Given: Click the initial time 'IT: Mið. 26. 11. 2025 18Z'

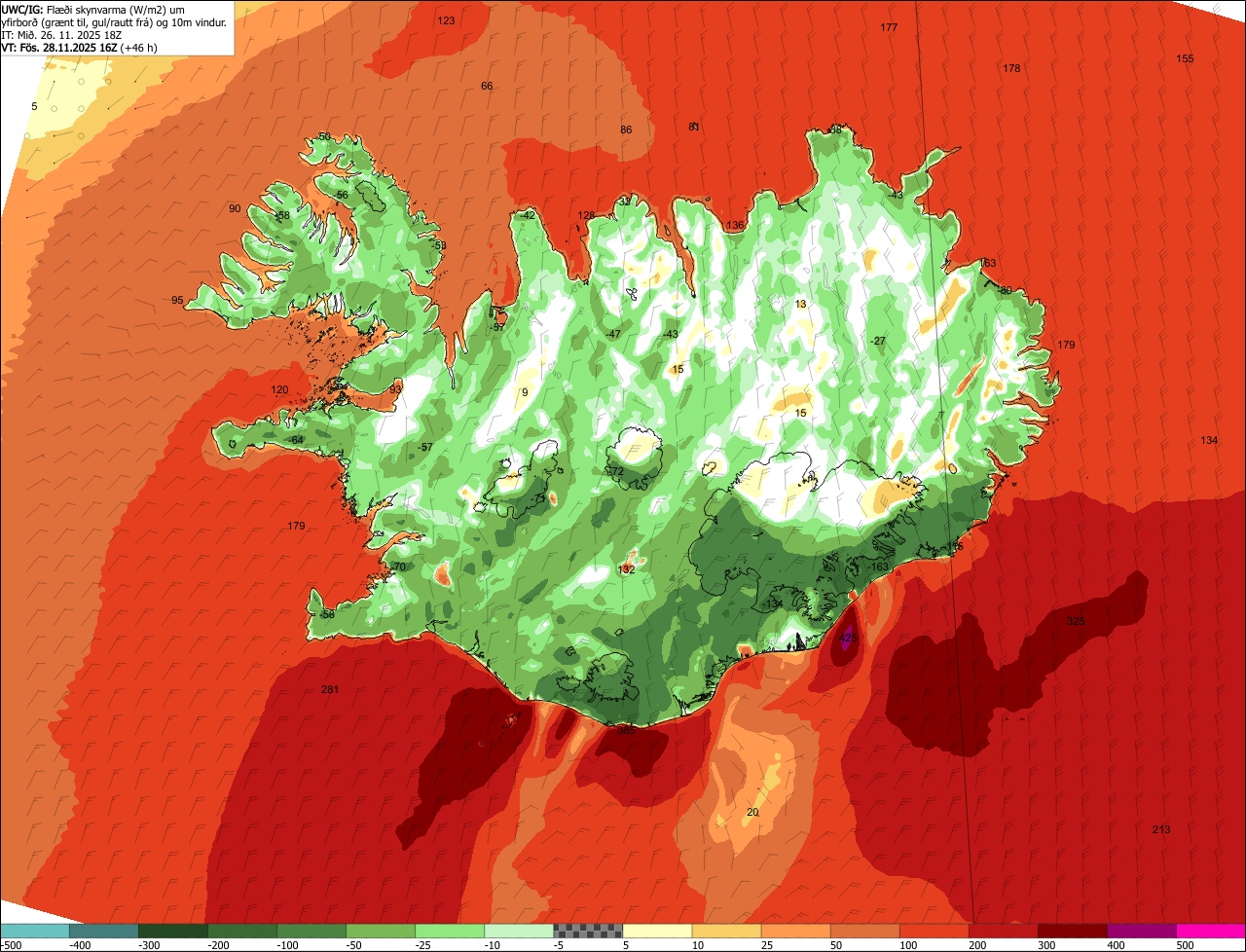Looking at the screenshot, I should coord(62,34).
